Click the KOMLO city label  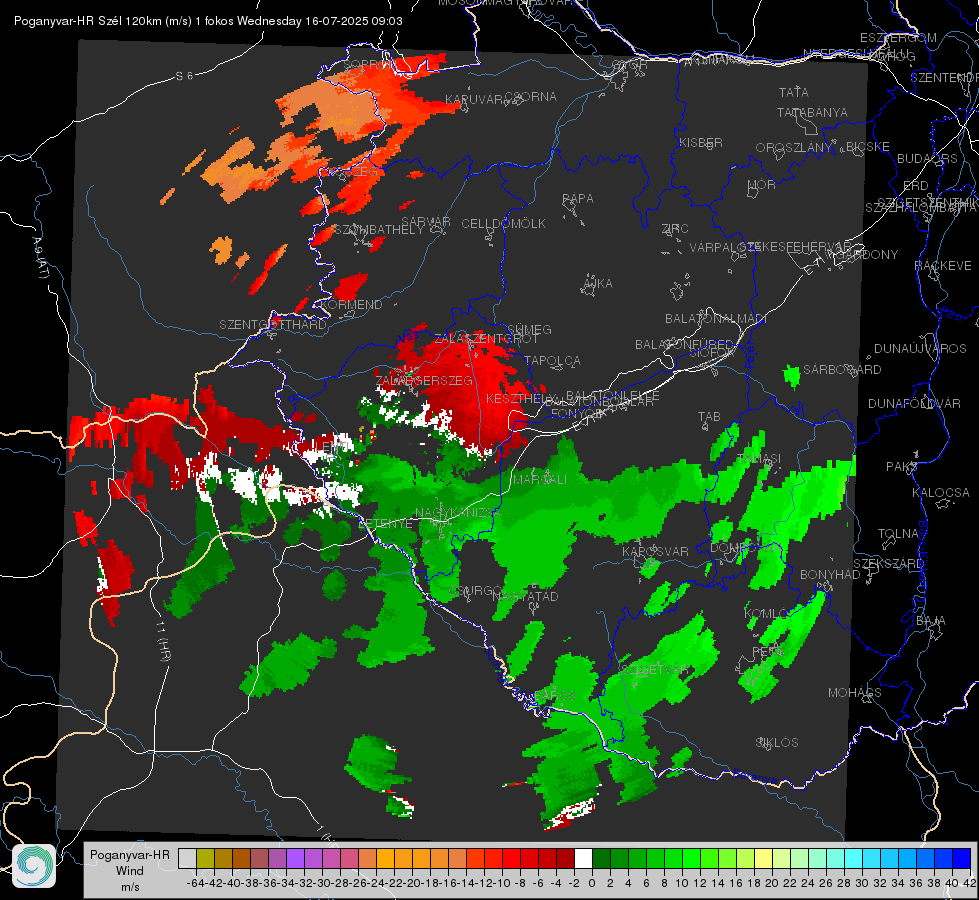point(766,614)
